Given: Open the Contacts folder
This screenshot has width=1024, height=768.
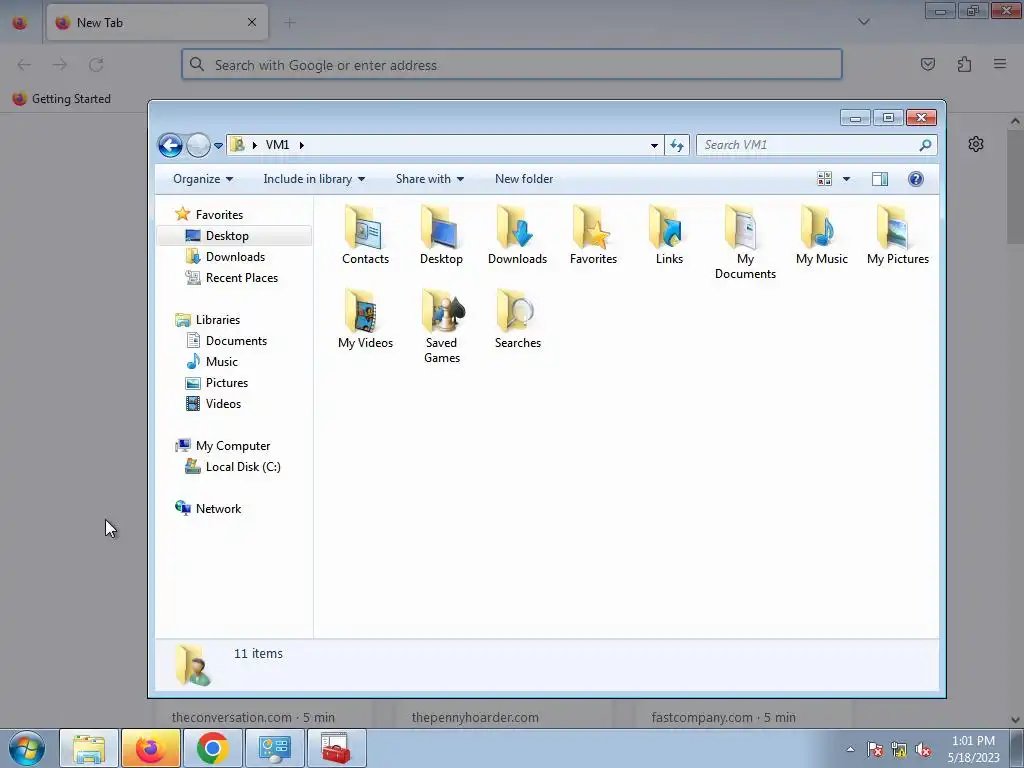Looking at the screenshot, I should pyautogui.click(x=365, y=235).
